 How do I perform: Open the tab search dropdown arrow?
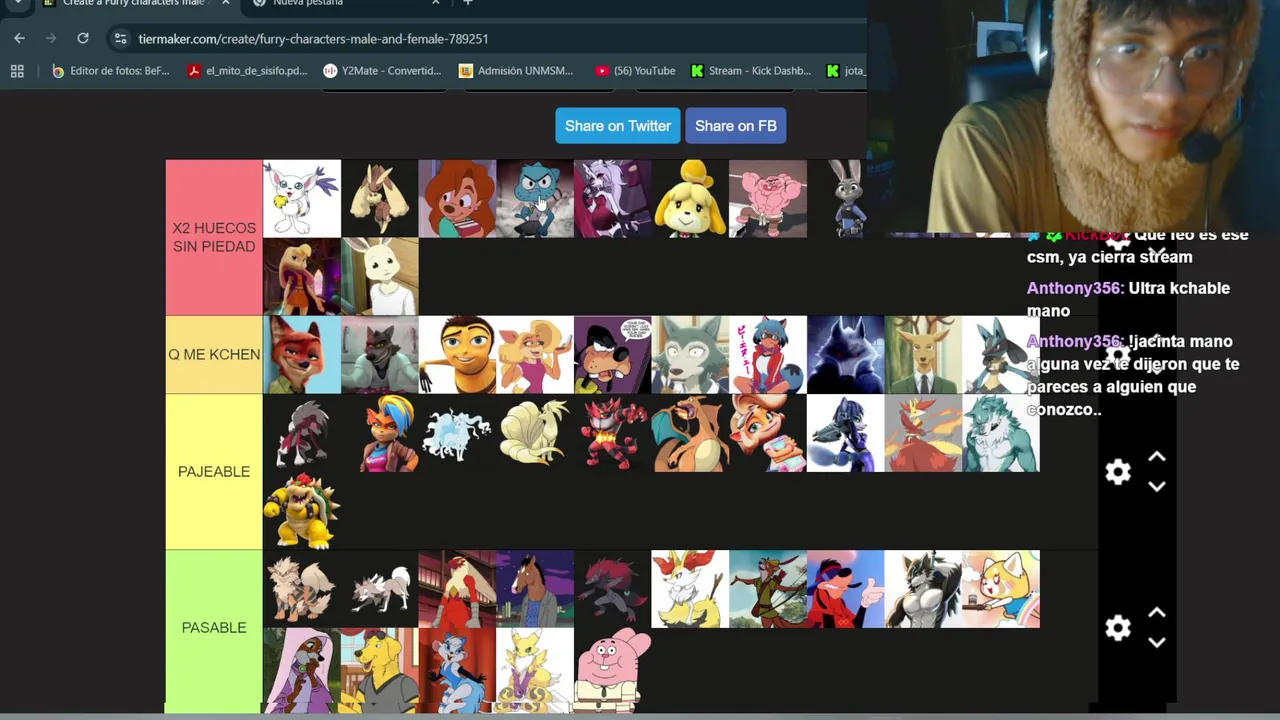click(17, 3)
